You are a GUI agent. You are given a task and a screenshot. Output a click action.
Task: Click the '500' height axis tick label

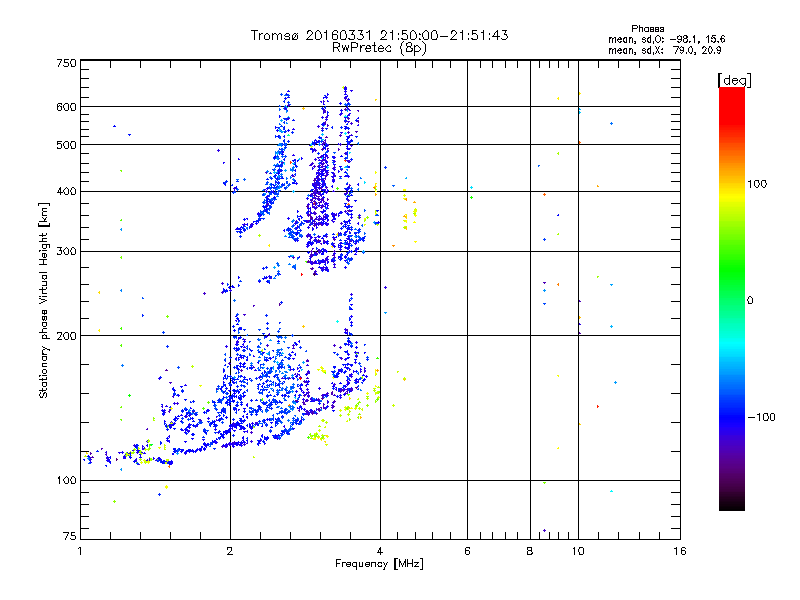[66, 145]
